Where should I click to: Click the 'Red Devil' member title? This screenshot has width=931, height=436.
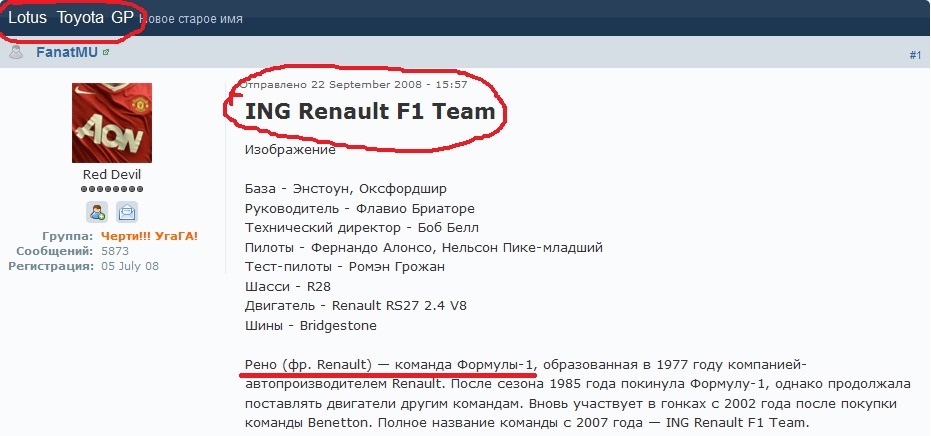(x=112, y=175)
